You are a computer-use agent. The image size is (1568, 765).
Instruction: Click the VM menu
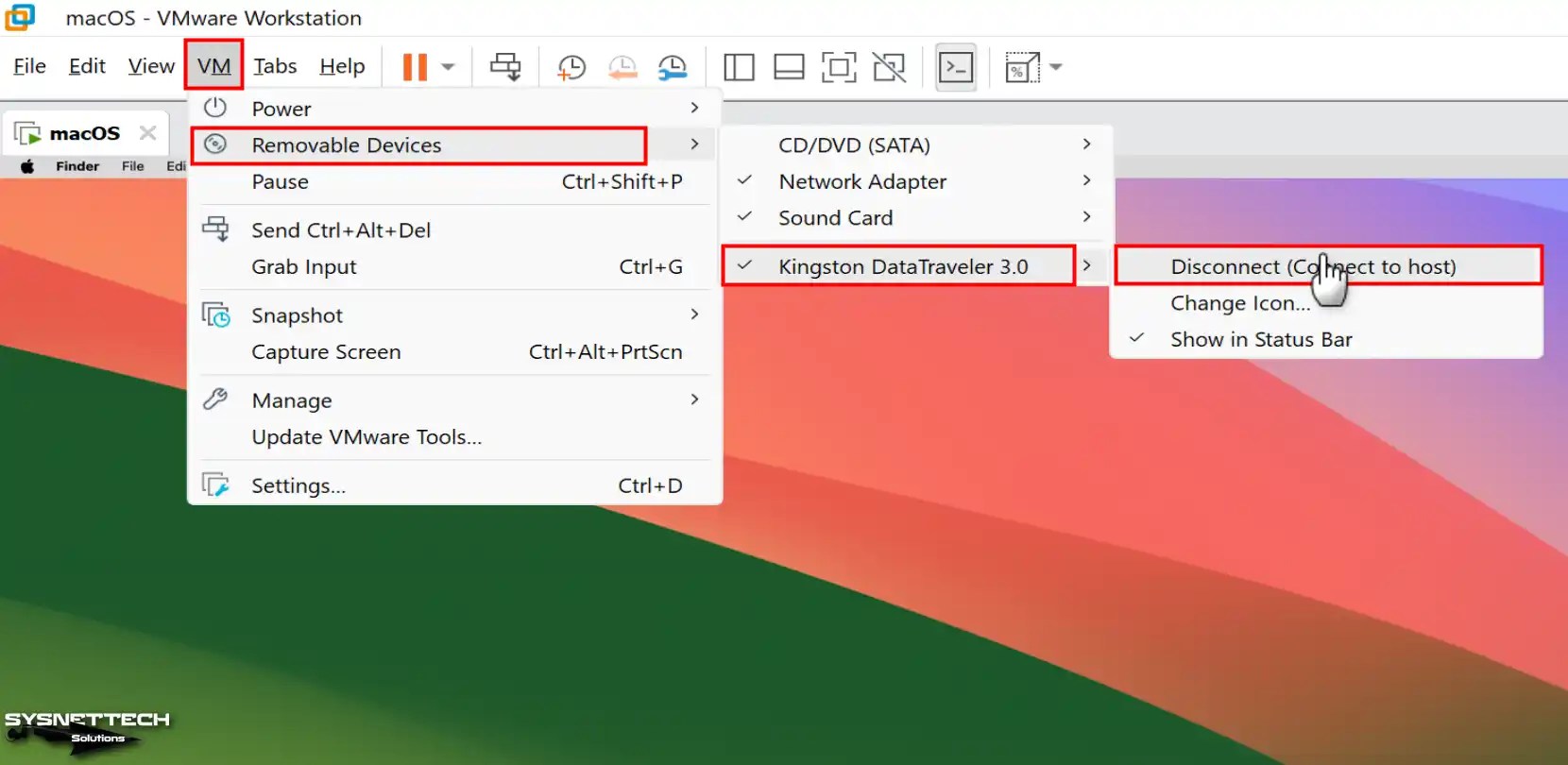tap(214, 66)
